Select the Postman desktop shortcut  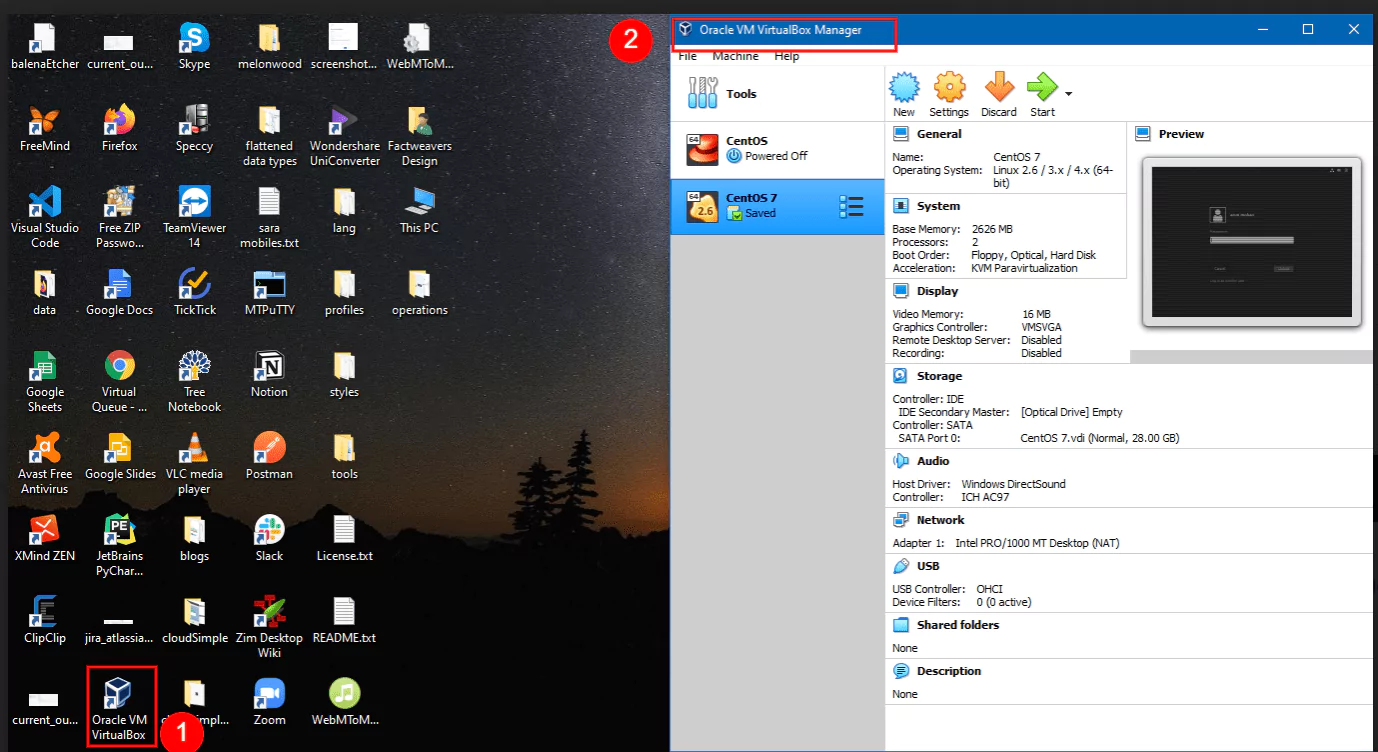[x=269, y=457]
